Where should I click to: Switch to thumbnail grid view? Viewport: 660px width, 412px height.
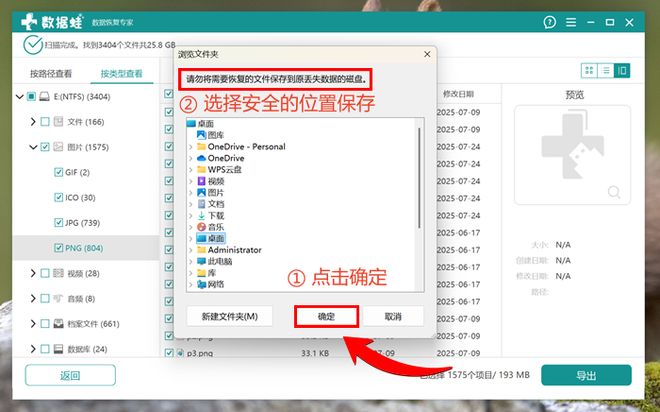click(589, 71)
